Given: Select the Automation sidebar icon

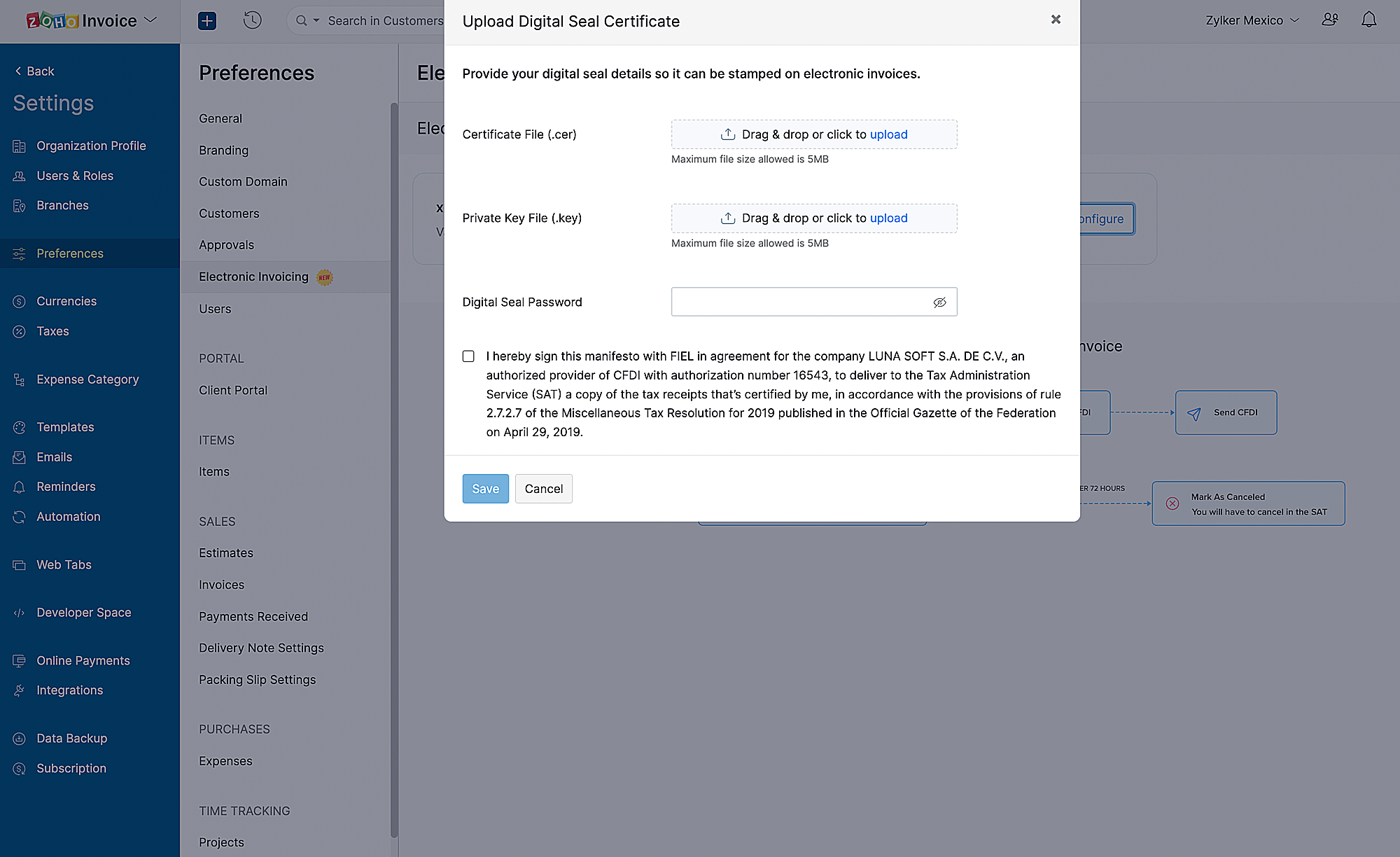Looking at the screenshot, I should [x=19, y=517].
